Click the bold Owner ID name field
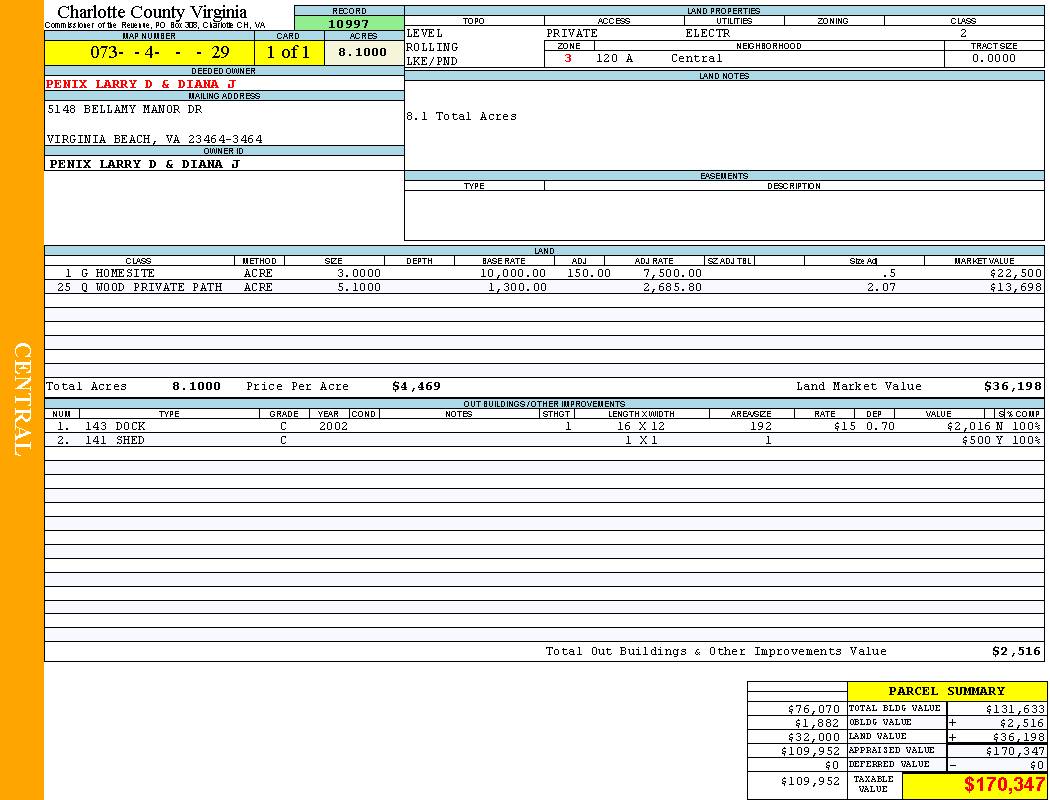Image resolution: width=1050 pixels, height=800 pixels. (145, 163)
